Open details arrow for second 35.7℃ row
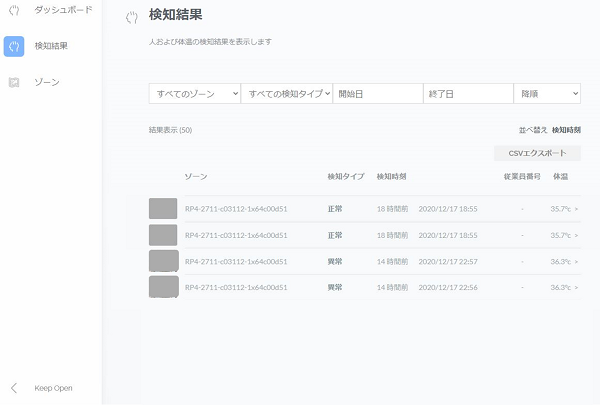The height and width of the screenshot is (405, 600). pyautogui.click(x=576, y=235)
